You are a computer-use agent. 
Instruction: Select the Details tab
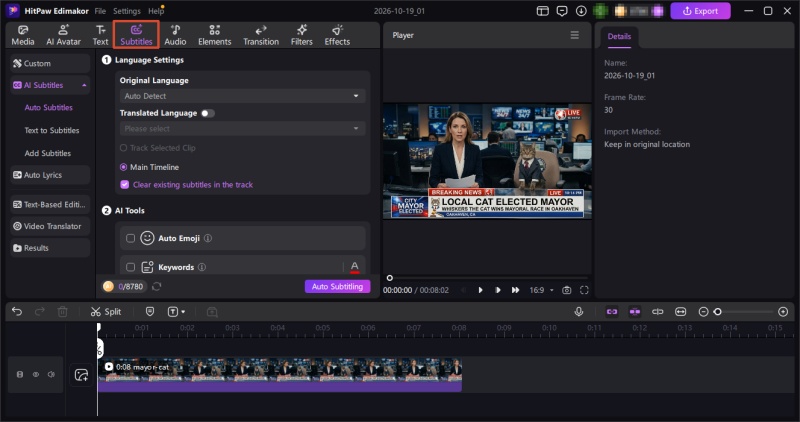(619, 37)
